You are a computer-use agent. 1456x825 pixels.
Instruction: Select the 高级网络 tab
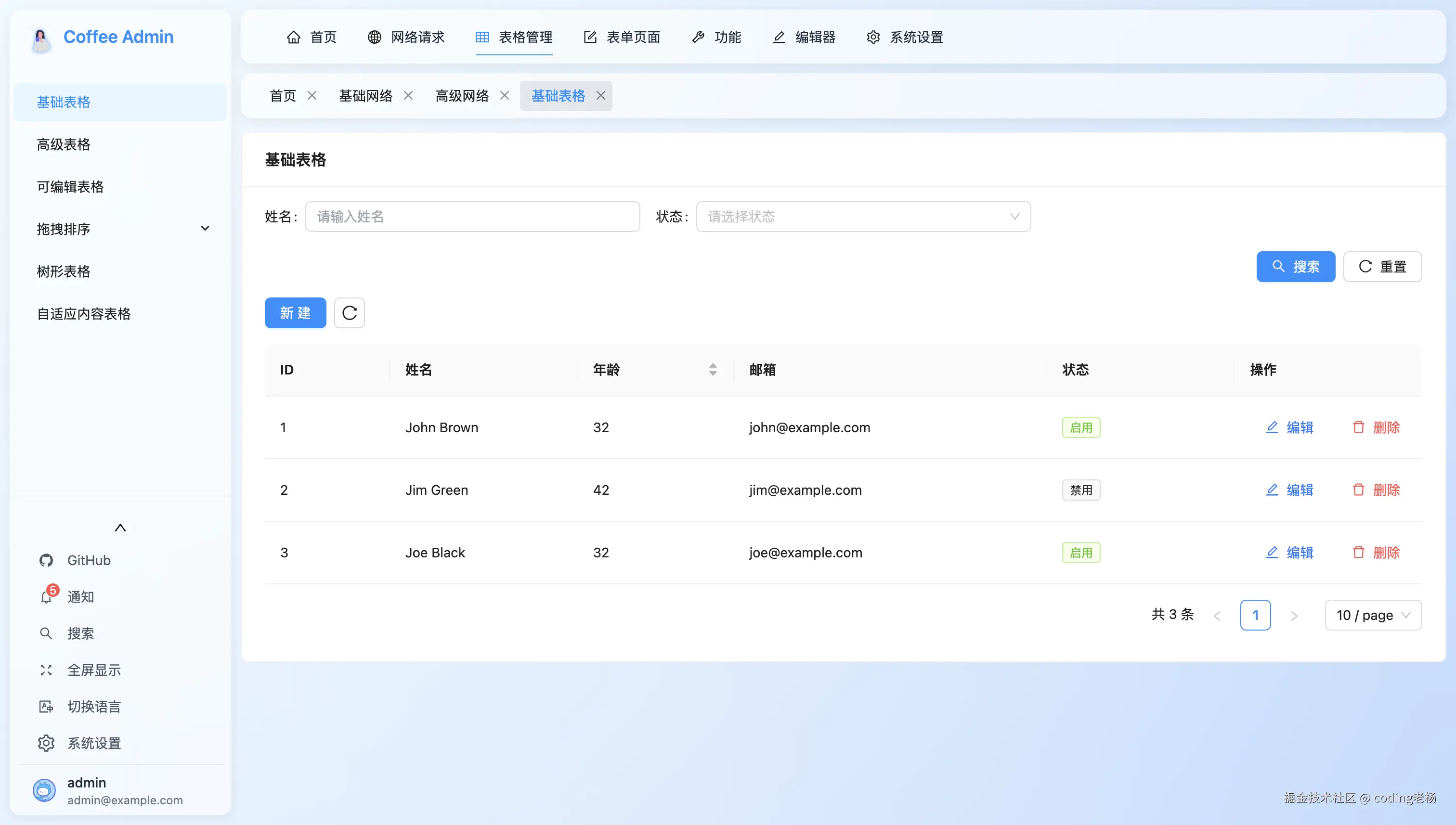462,96
